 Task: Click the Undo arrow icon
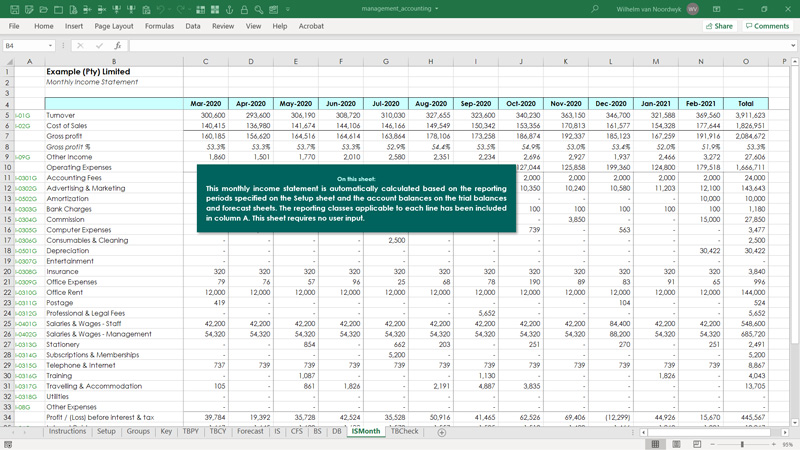(161, 9)
